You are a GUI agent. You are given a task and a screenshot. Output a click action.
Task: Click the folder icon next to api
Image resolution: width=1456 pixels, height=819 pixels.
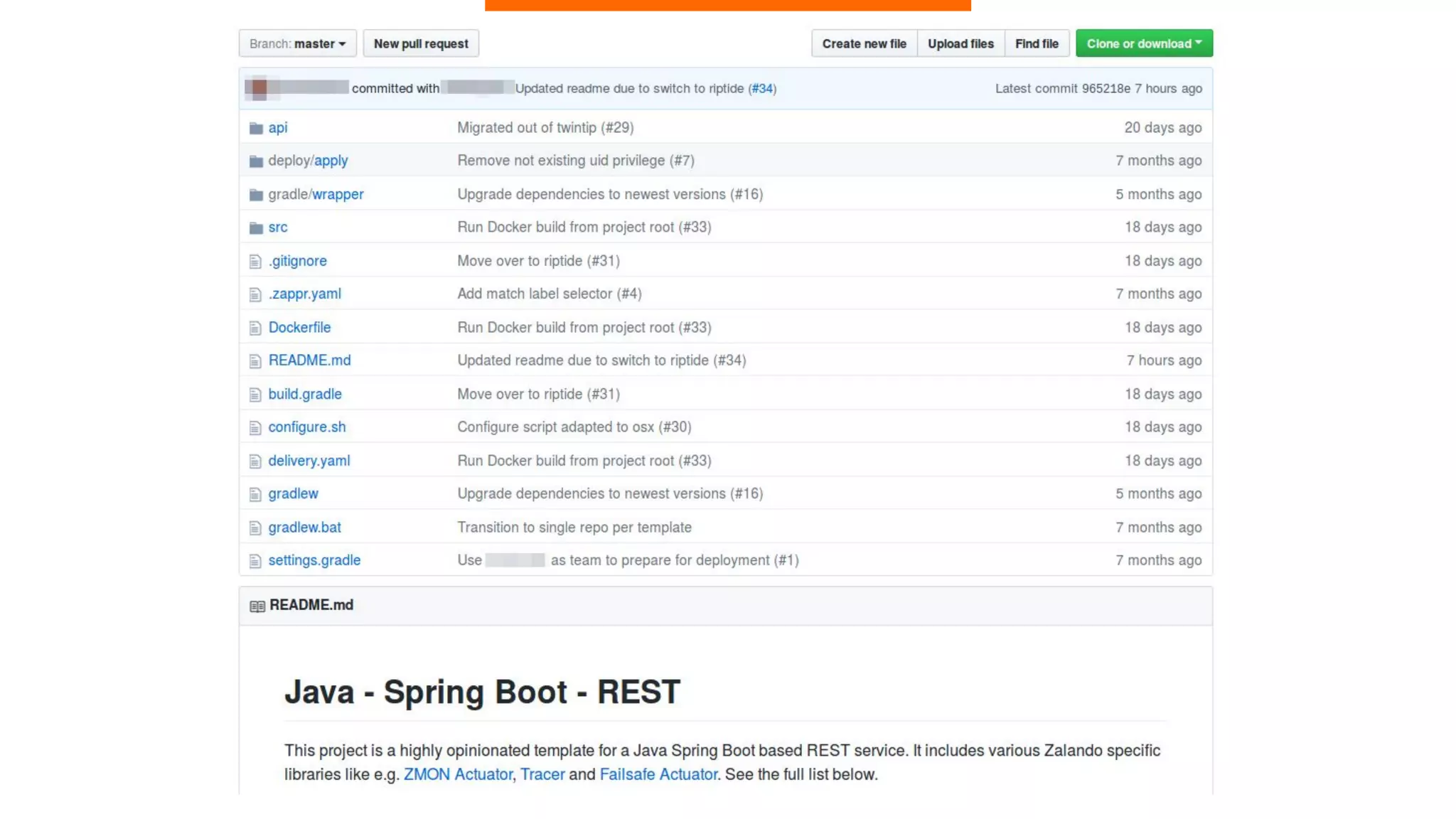click(x=256, y=128)
